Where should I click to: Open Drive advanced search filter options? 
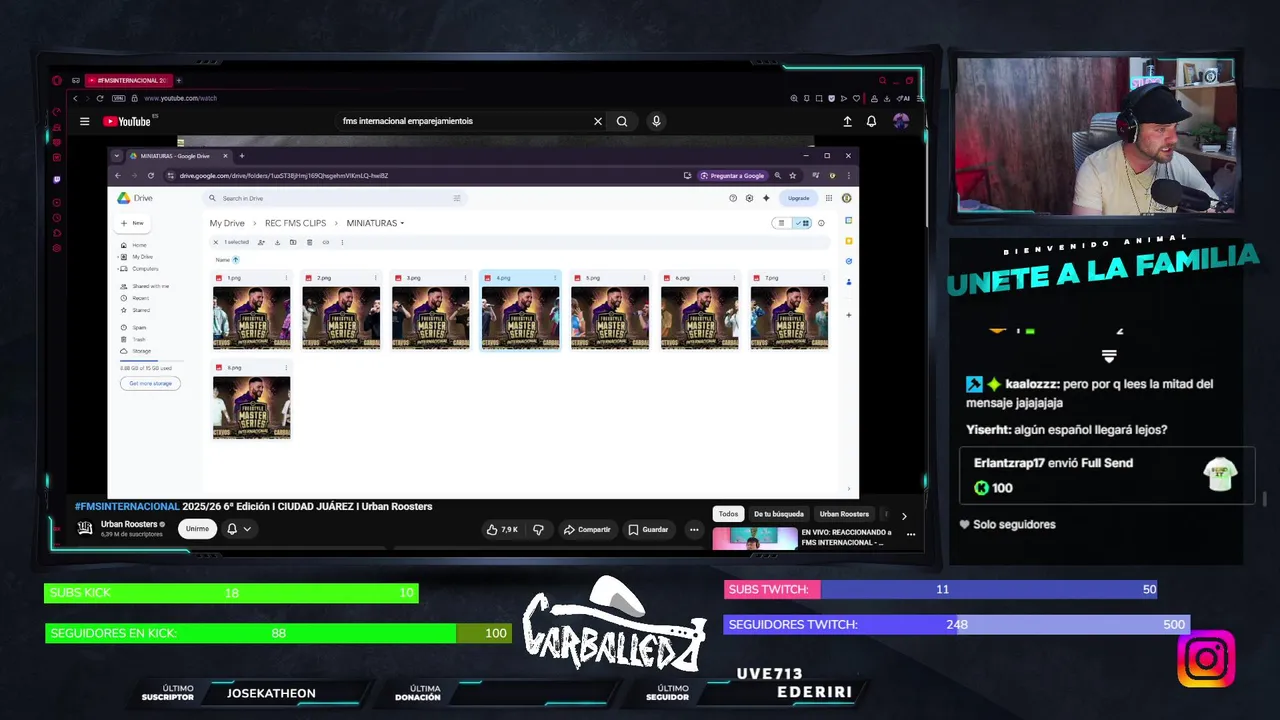[457, 198]
